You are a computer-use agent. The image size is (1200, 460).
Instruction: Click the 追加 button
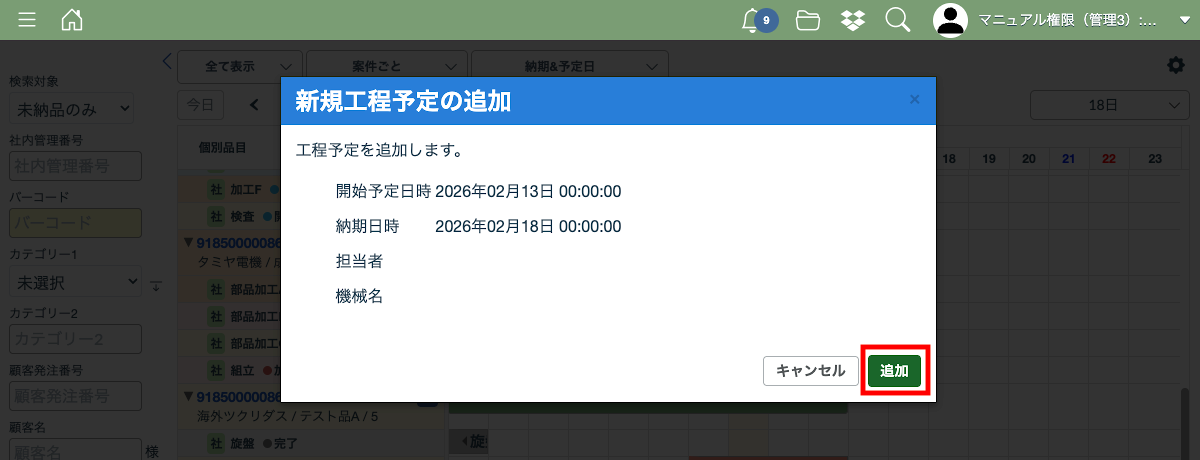tap(894, 371)
